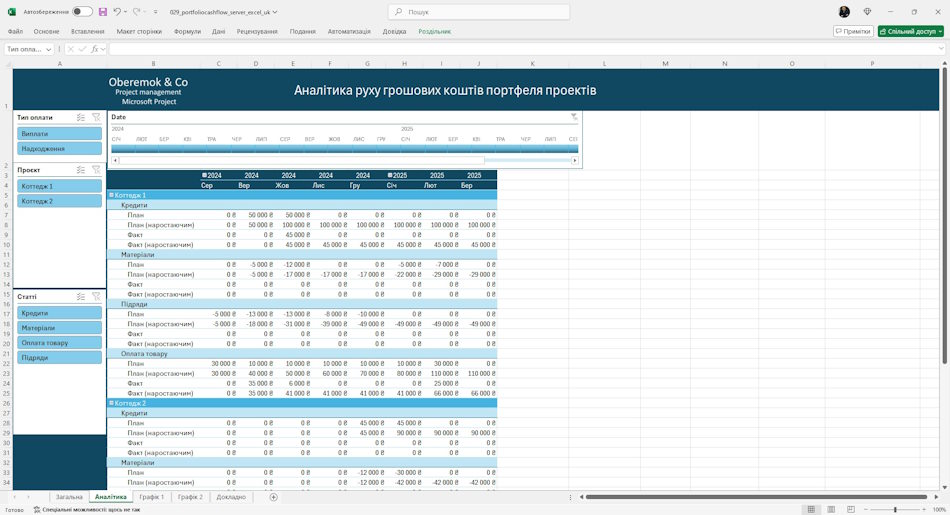Toggle Надходження slicer item
The image size is (950, 515).
pos(59,148)
